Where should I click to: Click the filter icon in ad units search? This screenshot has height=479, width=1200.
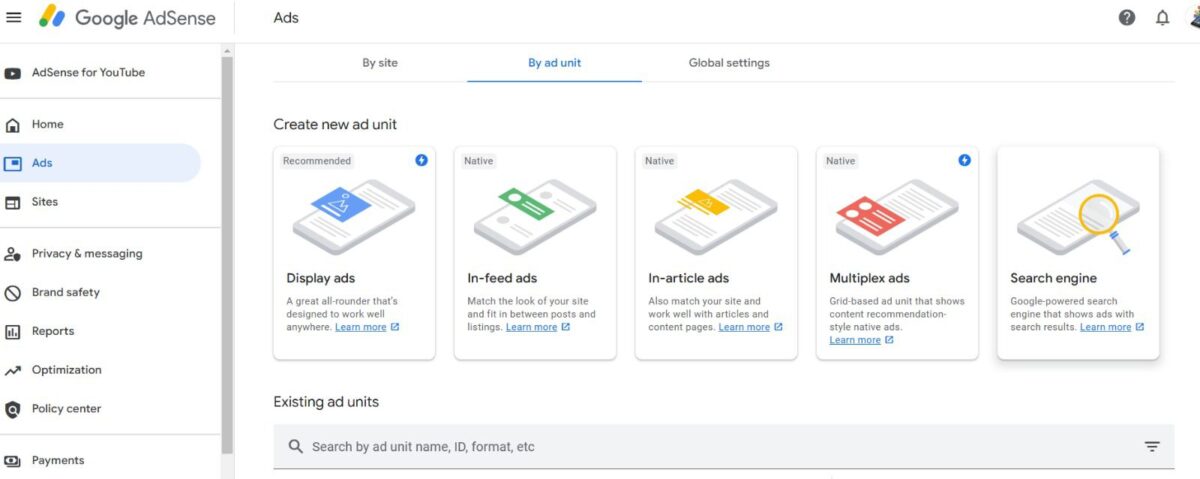1152,447
